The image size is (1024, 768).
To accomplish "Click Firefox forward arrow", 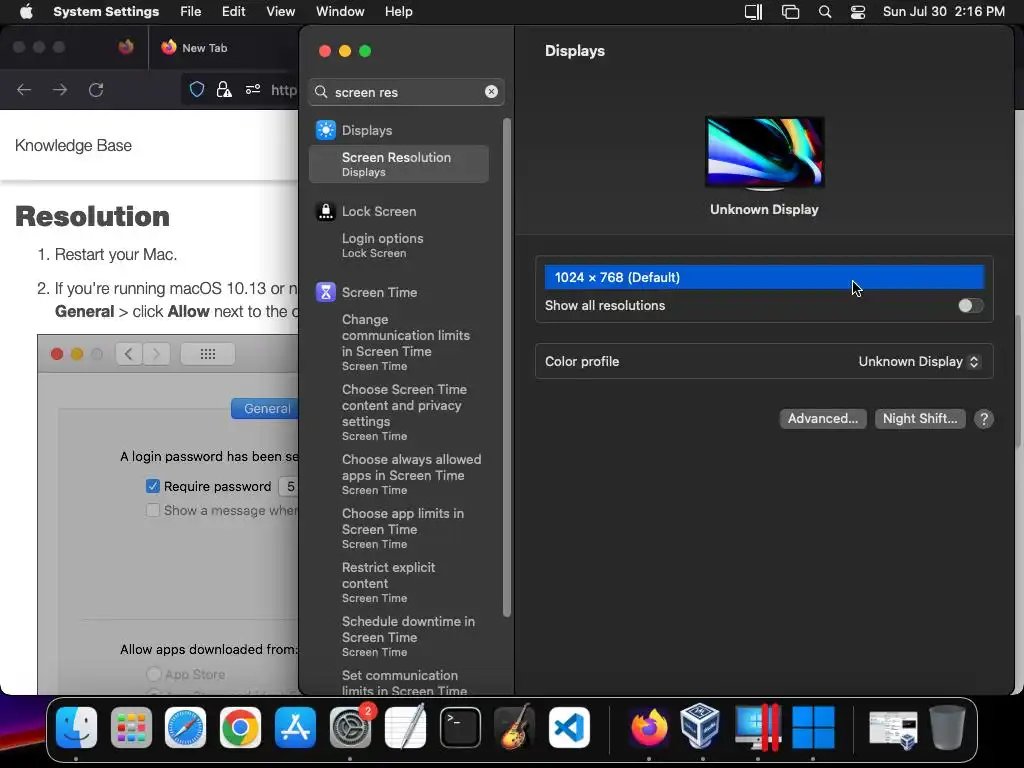I will pyautogui.click(x=60, y=89).
